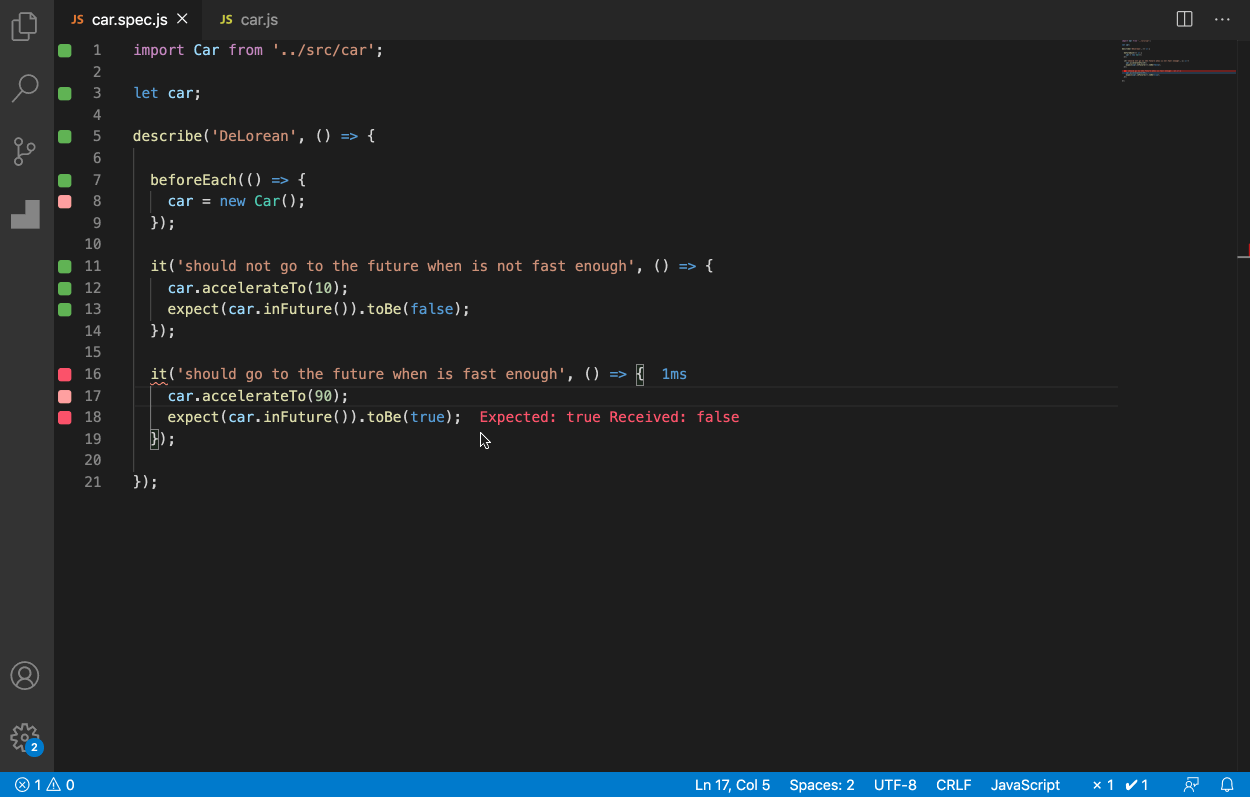Change file encoding via UTF-8

895,785
